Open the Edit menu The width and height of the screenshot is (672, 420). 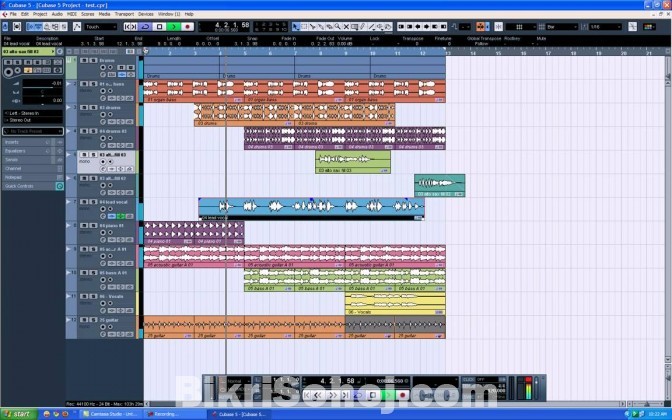pyautogui.click(x=25, y=14)
